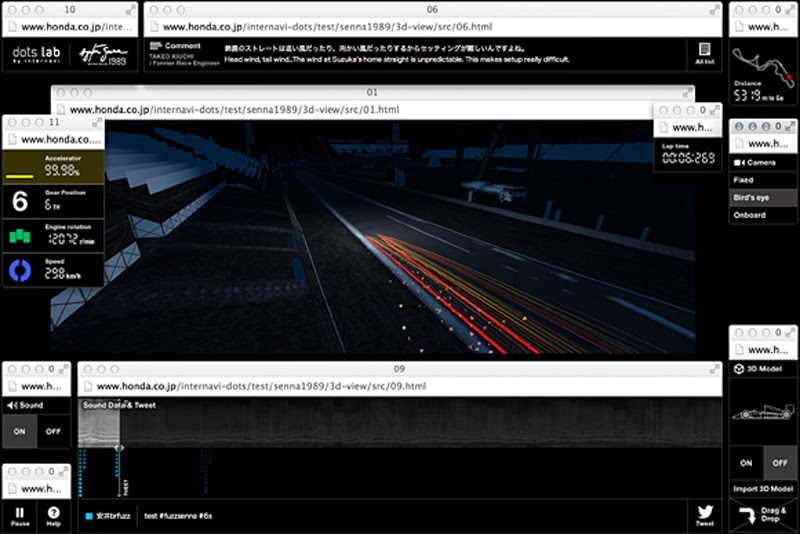Screen dimensions: 800x534
Task: Click the Comment speech icon in window 06
Action: pyautogui.click(x=156, y=46)
